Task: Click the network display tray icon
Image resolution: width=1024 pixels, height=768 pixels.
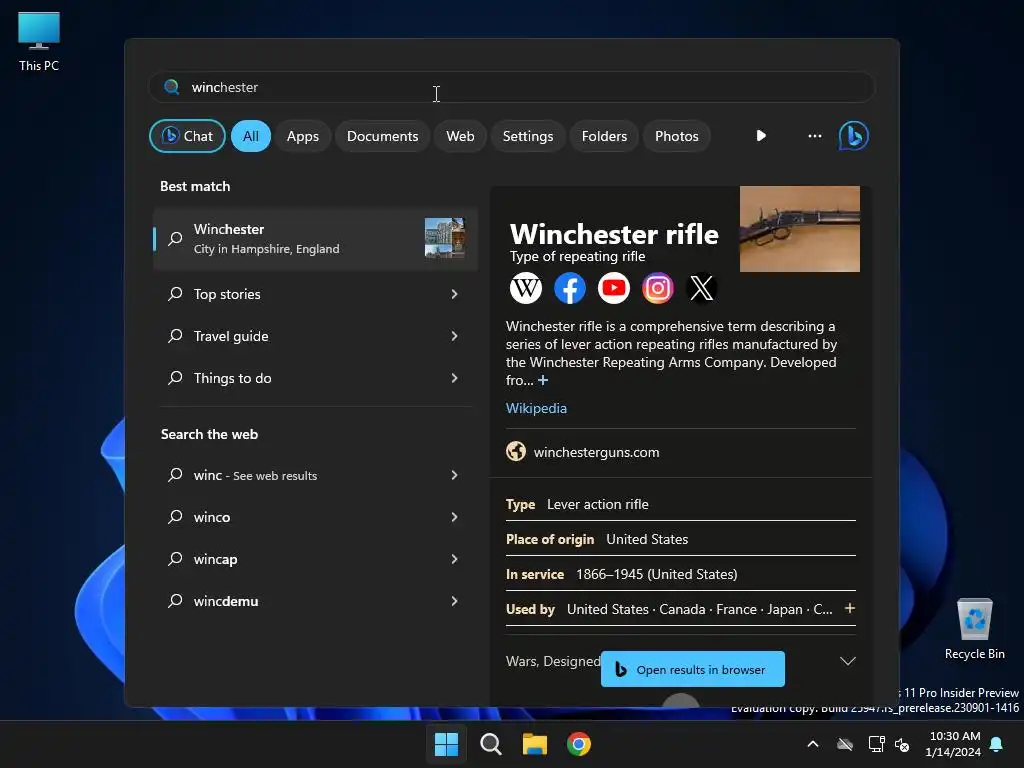Action: pos(876,744)
